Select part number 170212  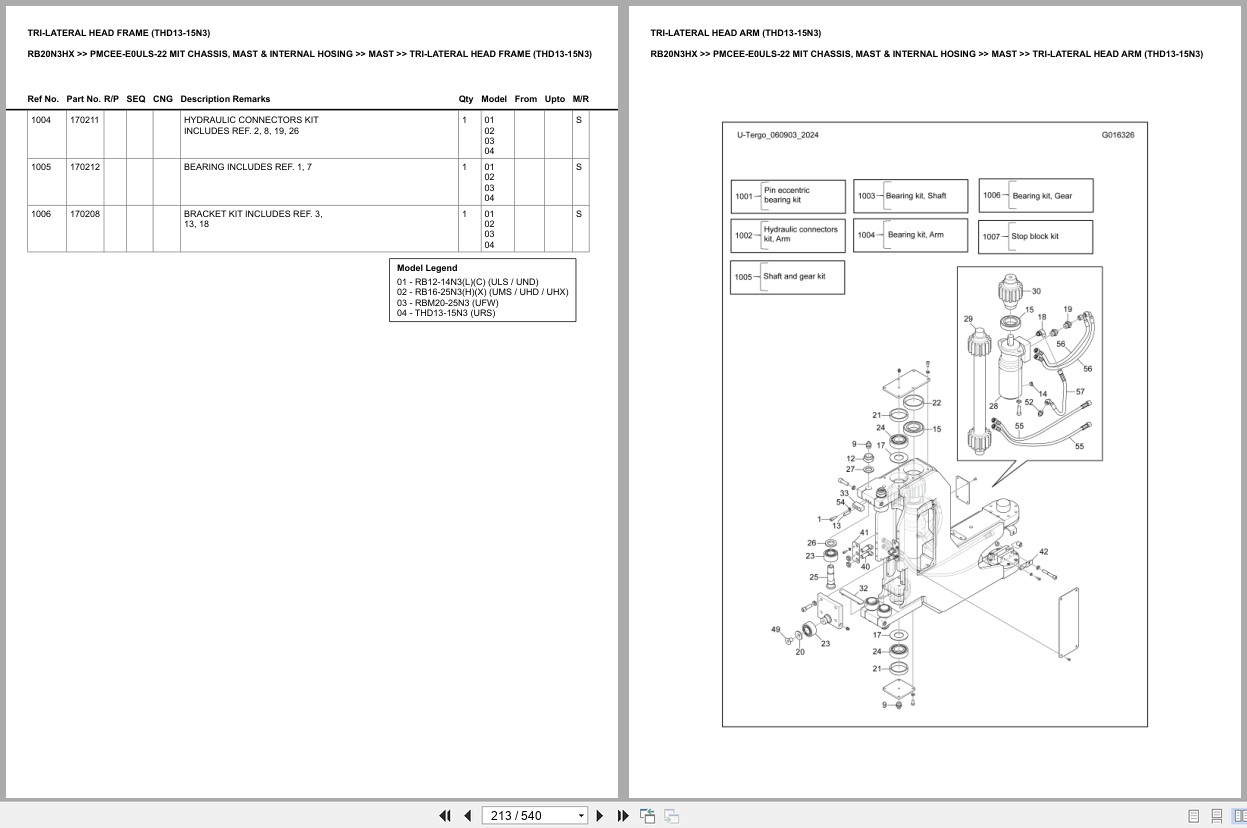point(84,167)
